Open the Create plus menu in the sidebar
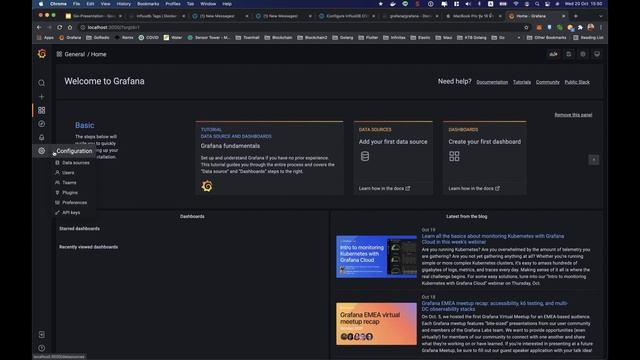The height and width of the screenshot is (360, 640). pyautogui.click(x=42, y=97)
